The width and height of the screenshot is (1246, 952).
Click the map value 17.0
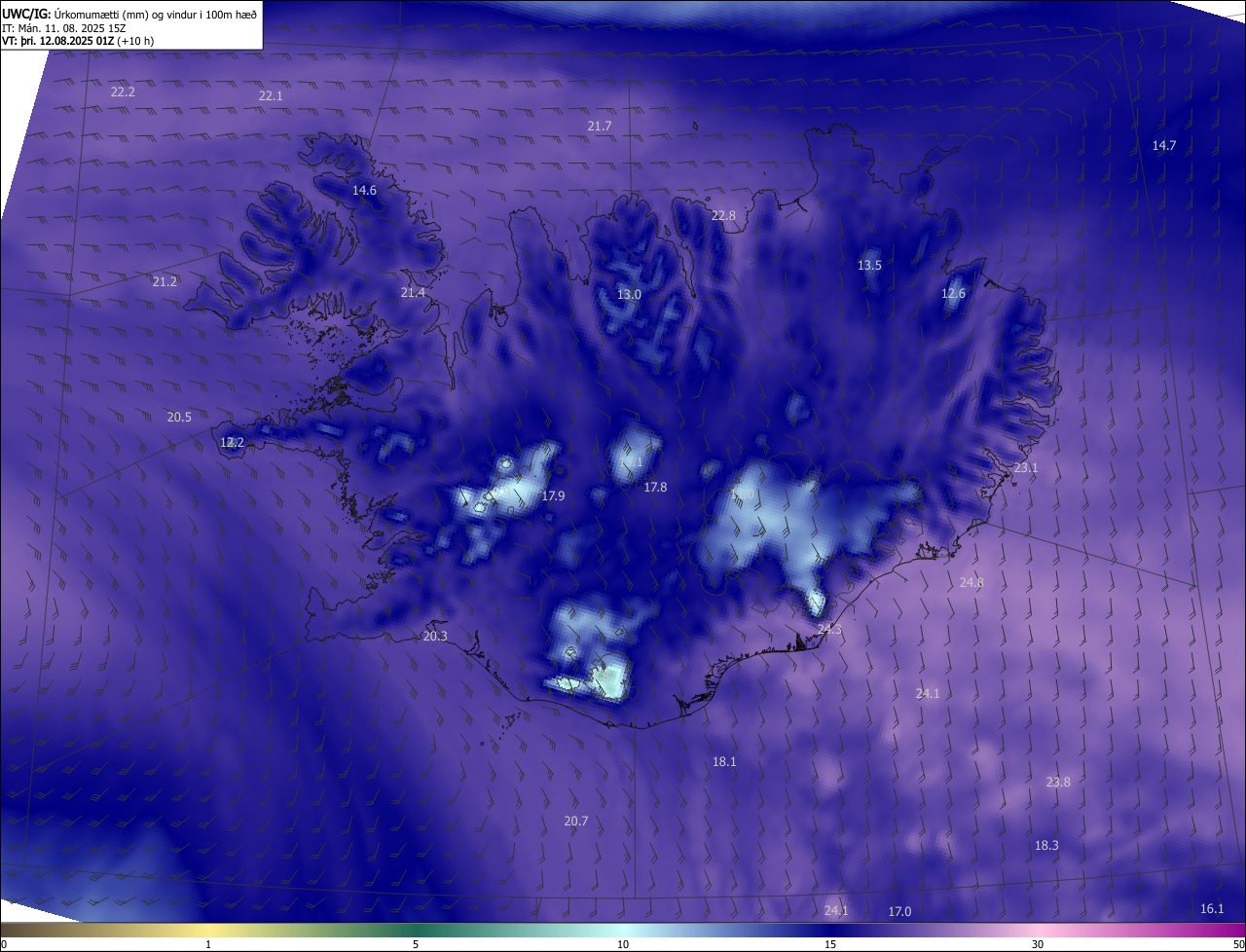[x=899, y=911]
